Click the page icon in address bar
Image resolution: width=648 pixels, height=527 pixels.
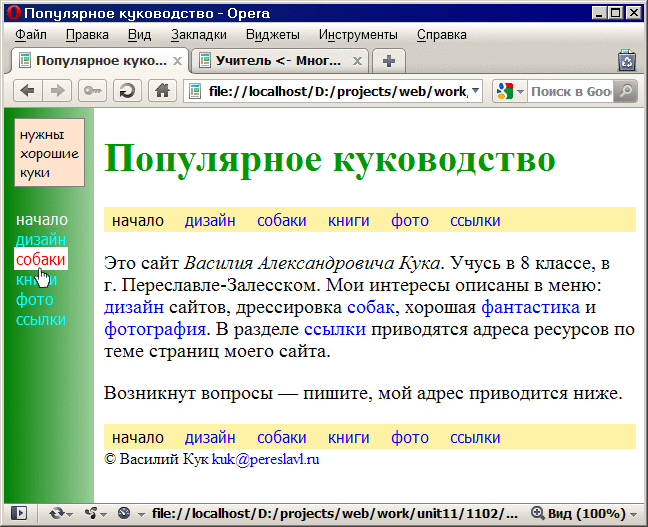(x=195, y=91)
